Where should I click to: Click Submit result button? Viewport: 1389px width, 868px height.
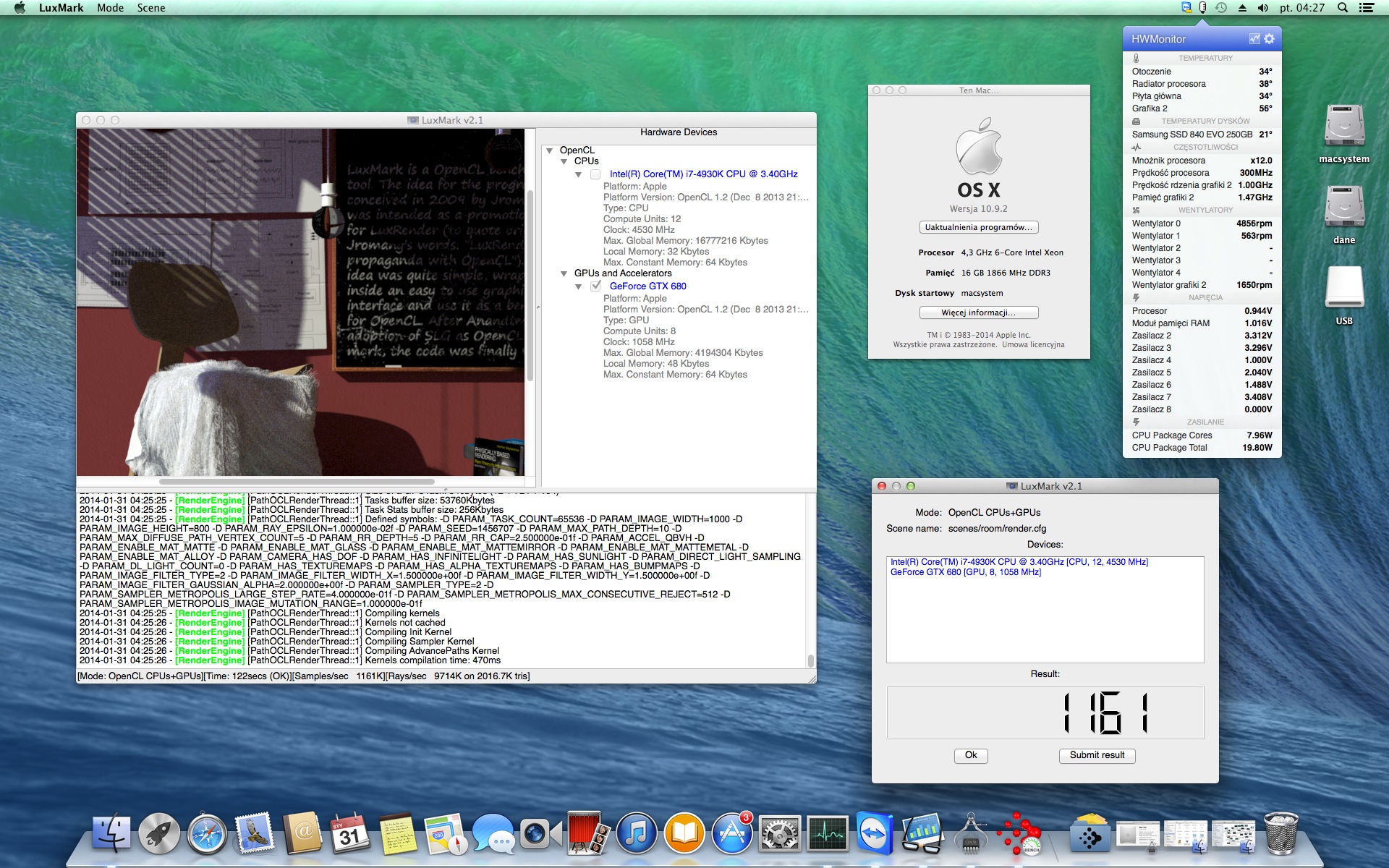pyautogui.click(x=1097, y=755)
